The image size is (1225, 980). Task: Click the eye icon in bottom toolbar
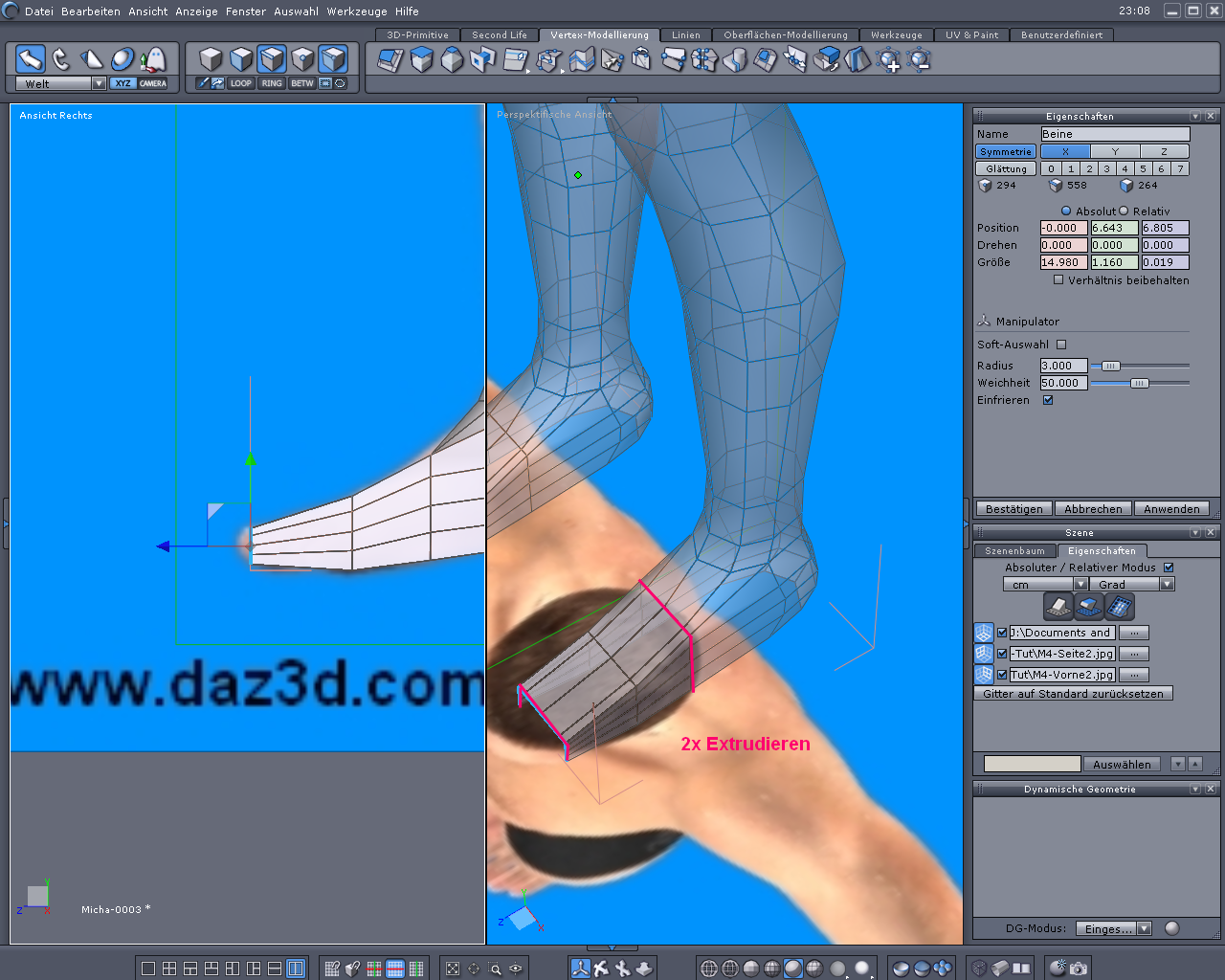[x=516, y=969]
